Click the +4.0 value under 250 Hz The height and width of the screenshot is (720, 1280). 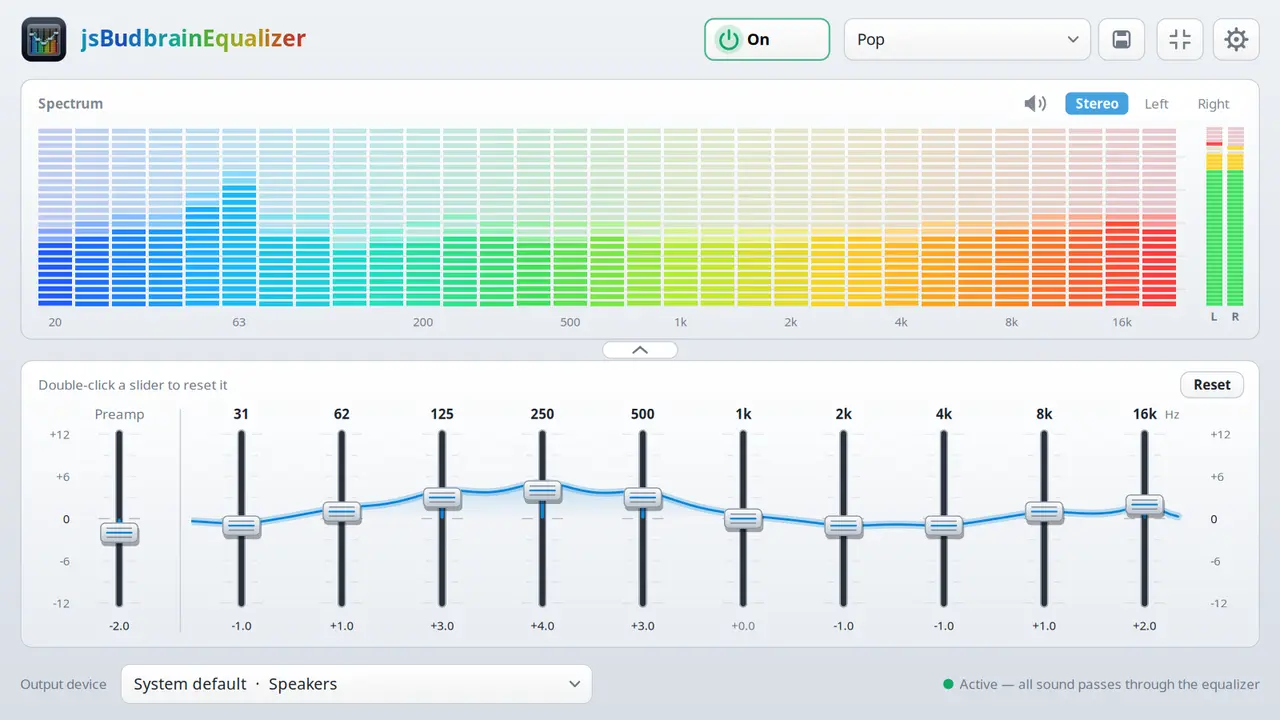pyautogui.click(x=542, y=626)
